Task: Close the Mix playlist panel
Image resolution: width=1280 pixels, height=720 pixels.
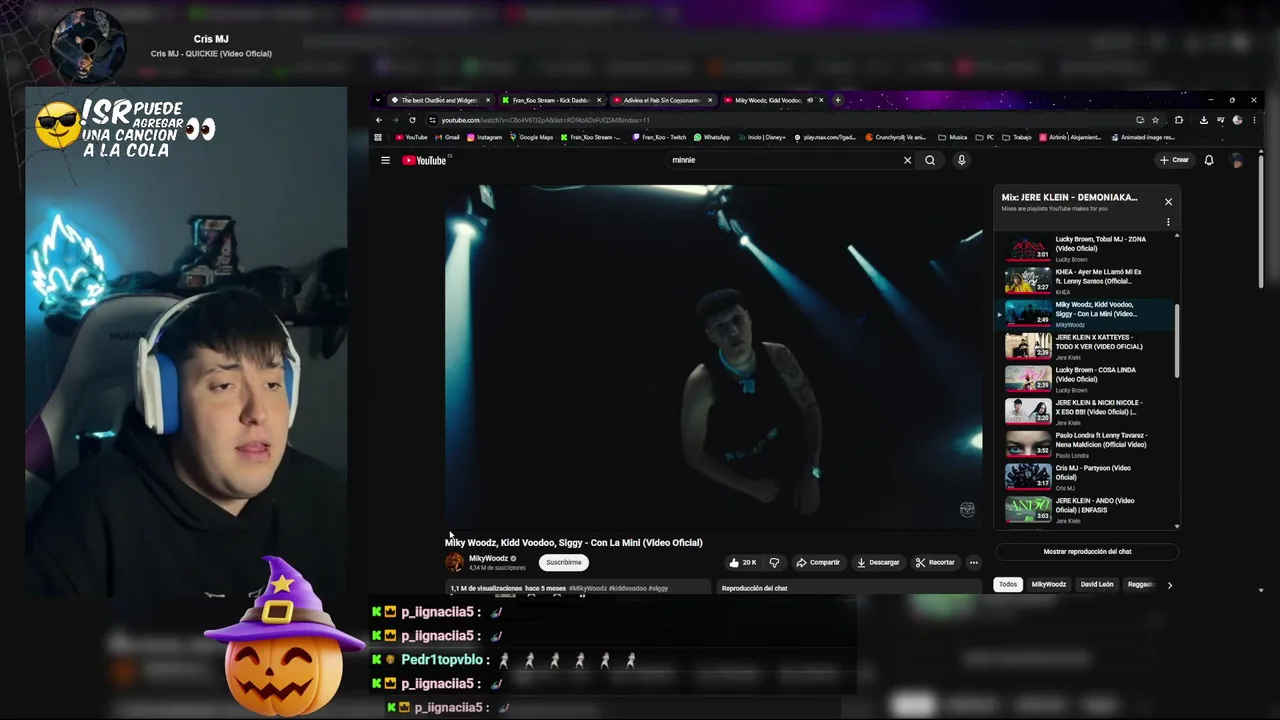Action: pos(1168,201)
